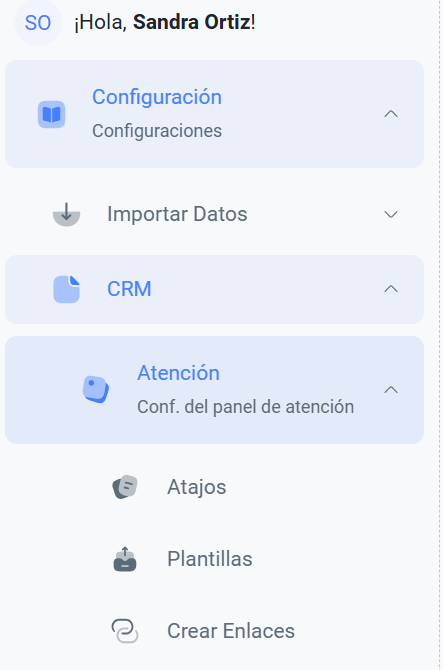Image resolution: width=443 pixels, height=670 pixels.
Task: Click the Plantillas upload tray icon
Action: point(125,559)
